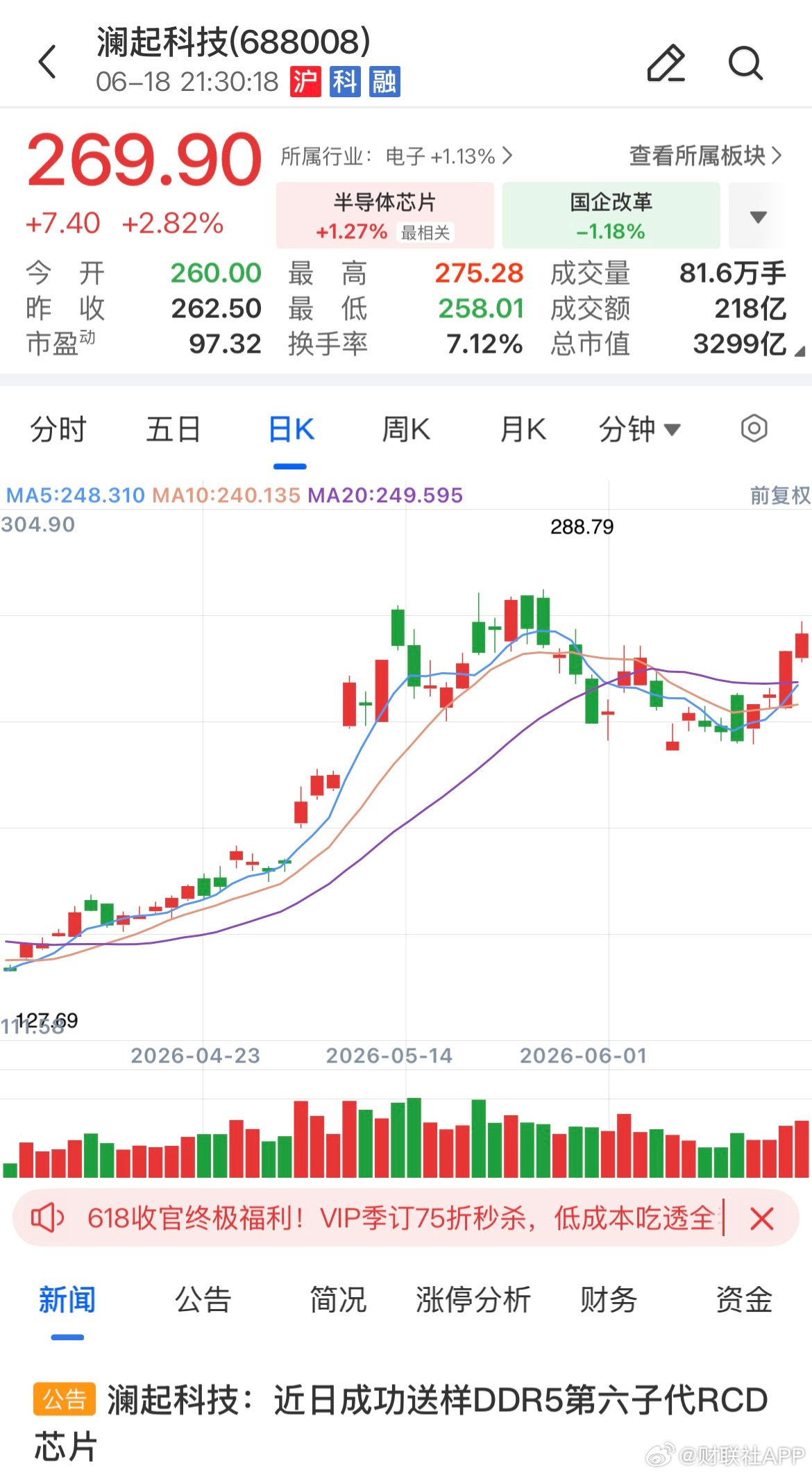Tap the 昨收 value 262.50

point(216,308)
